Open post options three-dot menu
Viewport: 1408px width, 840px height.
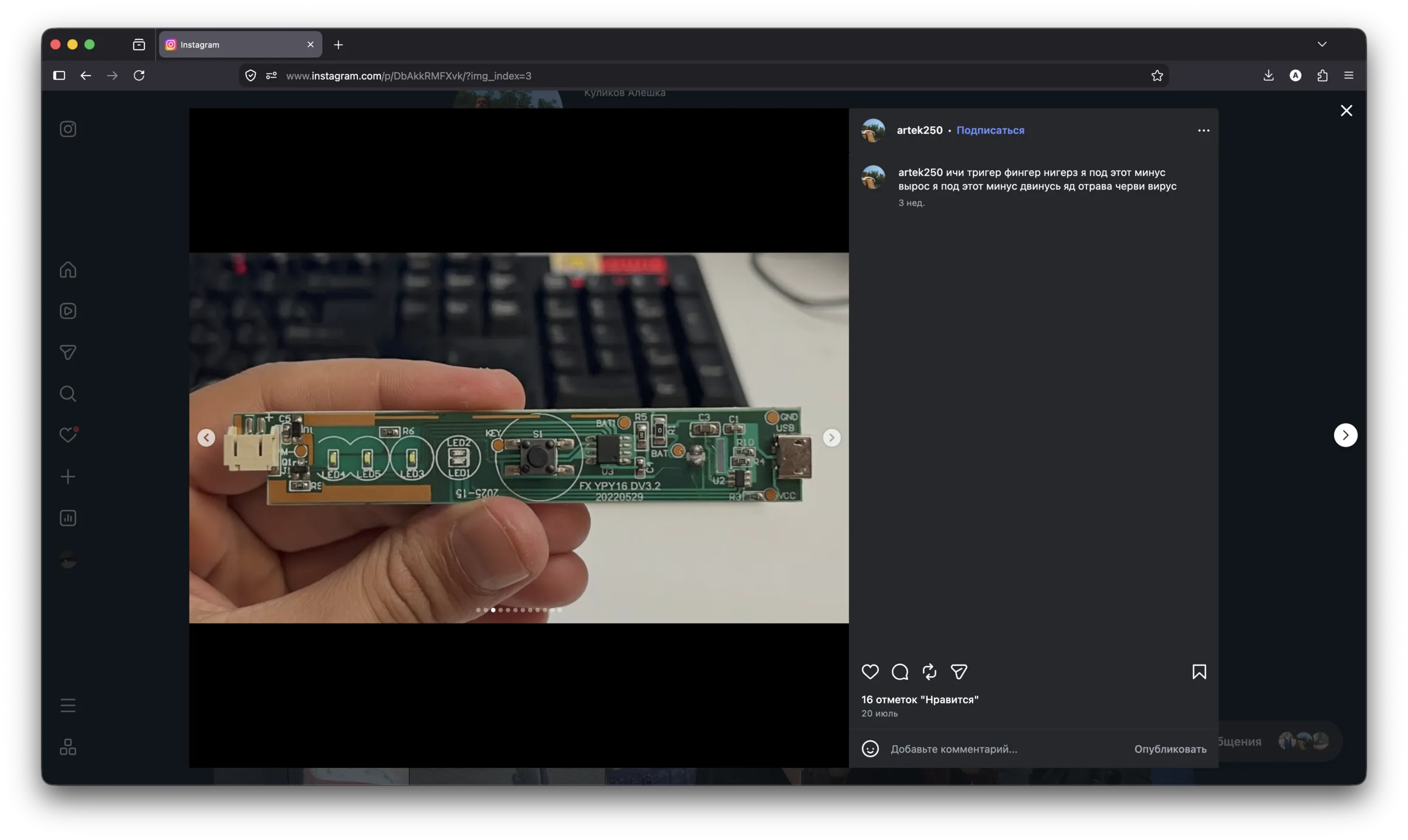click(1203, 130)
